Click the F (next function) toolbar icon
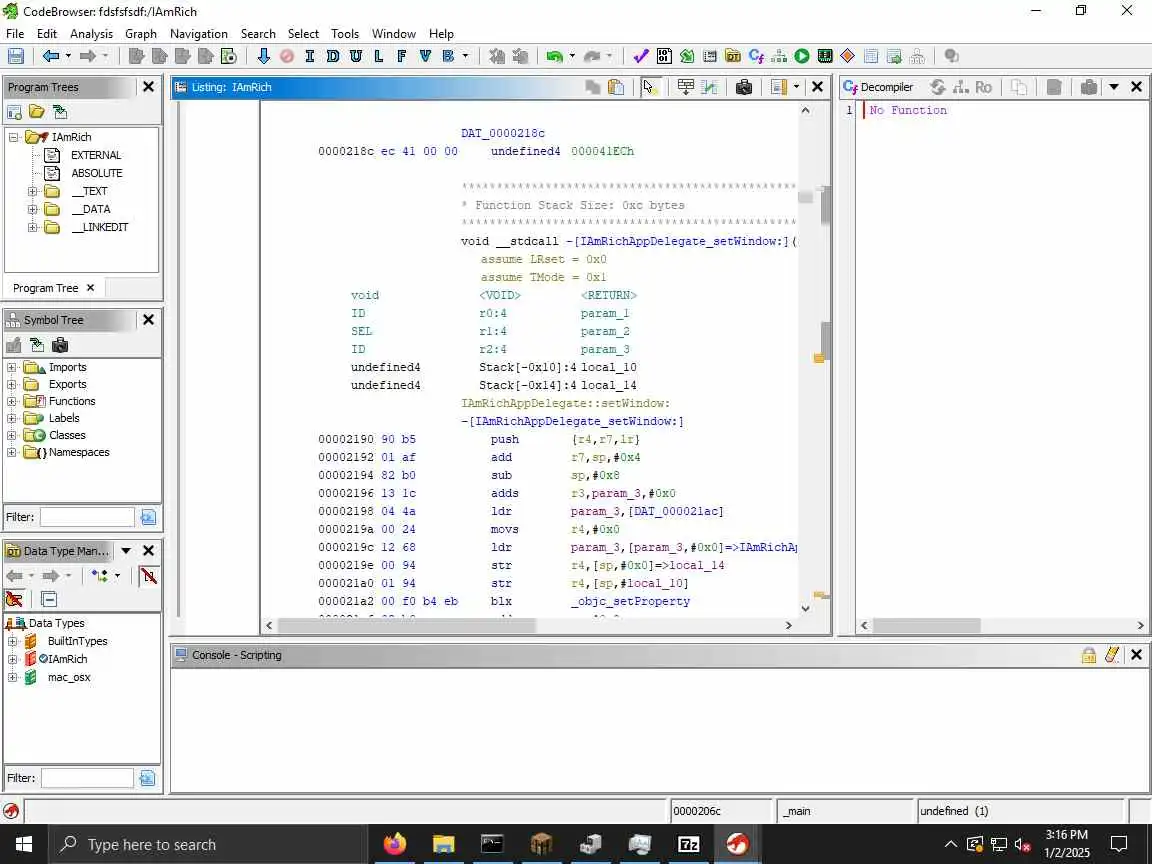The height and width of the screenshot is (864, 1152). pyautogui.click(x=402, y=56)
